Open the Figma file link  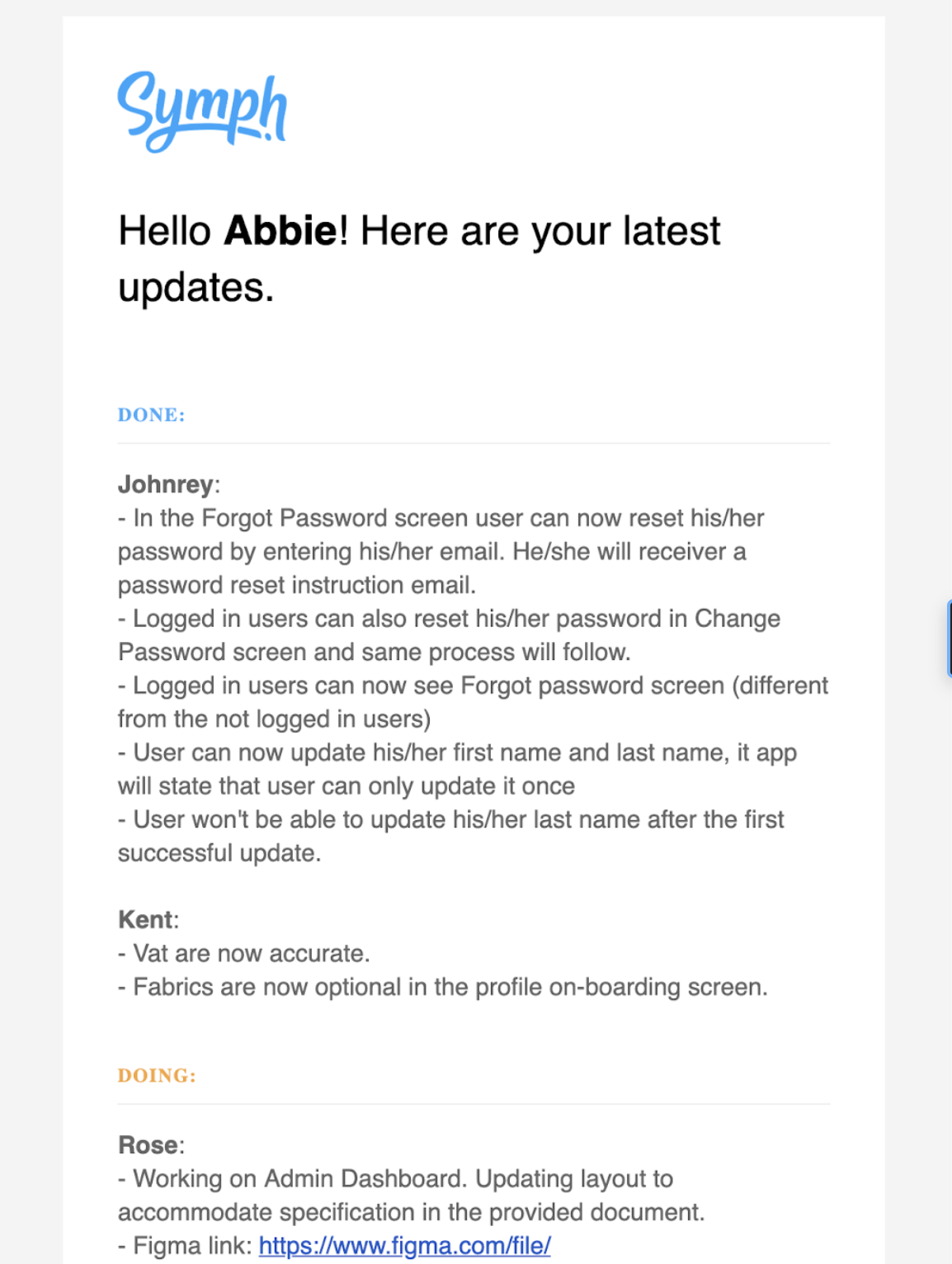tap(404, 1245)
